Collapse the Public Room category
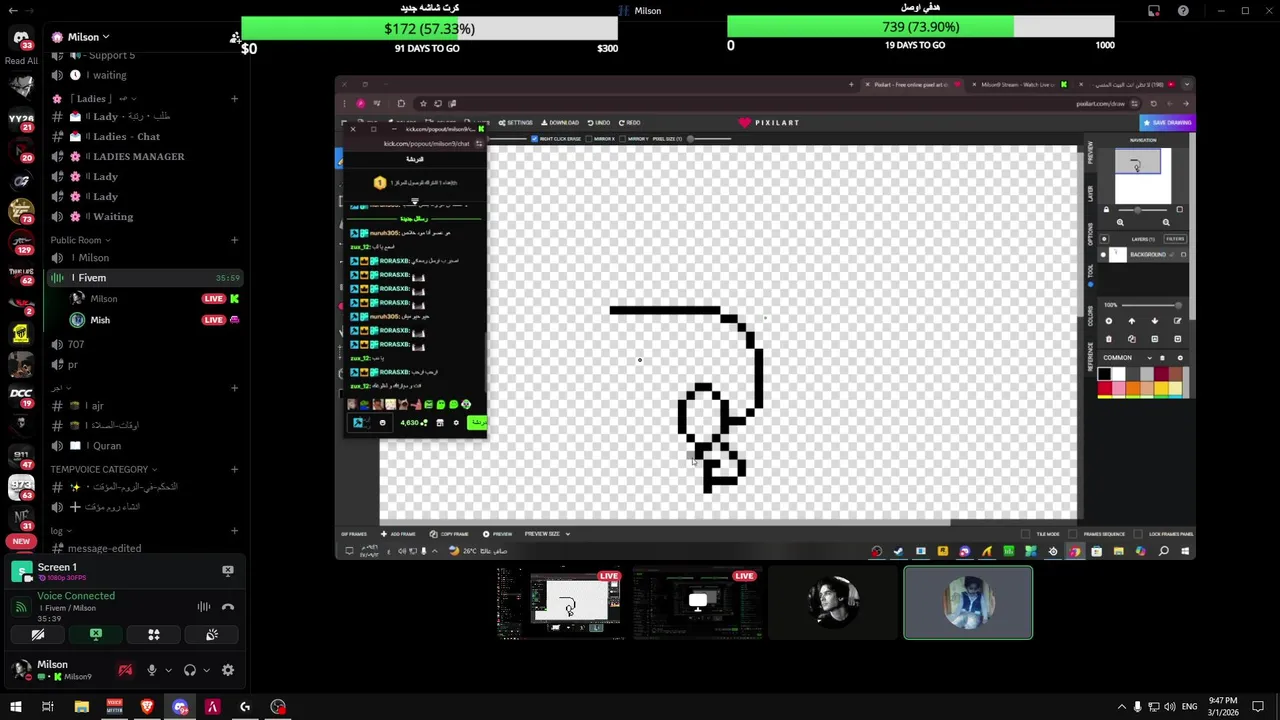Viewport: 1280px width, 720px height. coord(80,240)
